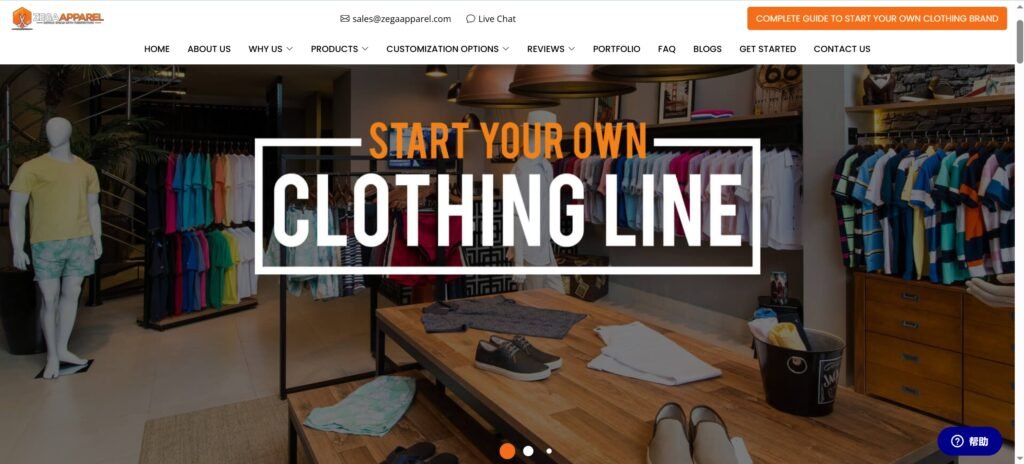Image resolution: width=1024 pixels, height=464 pixels.
Task: Expand the Reviews dropdown chevron
Action: pyautogui.click(x=571, y=48)
